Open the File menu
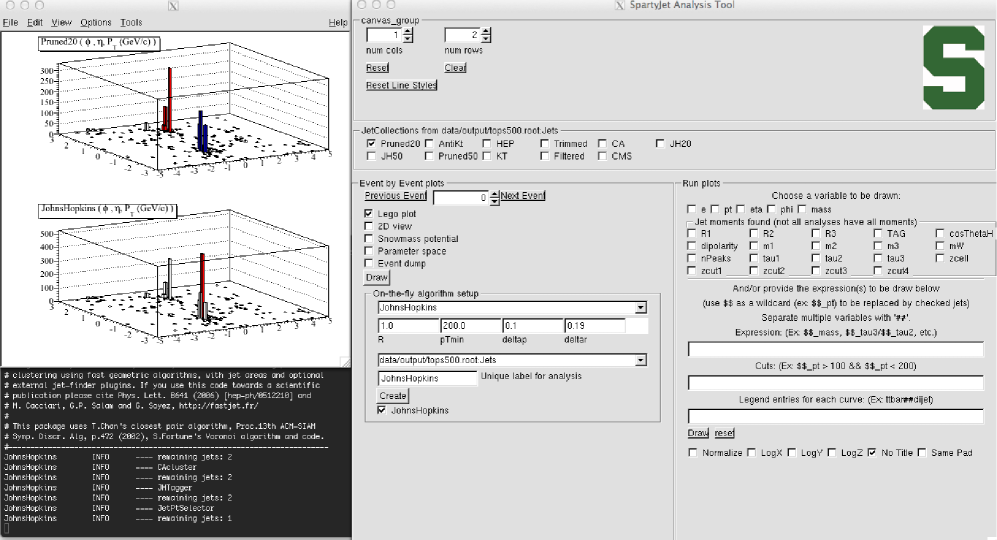The image size is (997, 540). click(x=10, y=22)
